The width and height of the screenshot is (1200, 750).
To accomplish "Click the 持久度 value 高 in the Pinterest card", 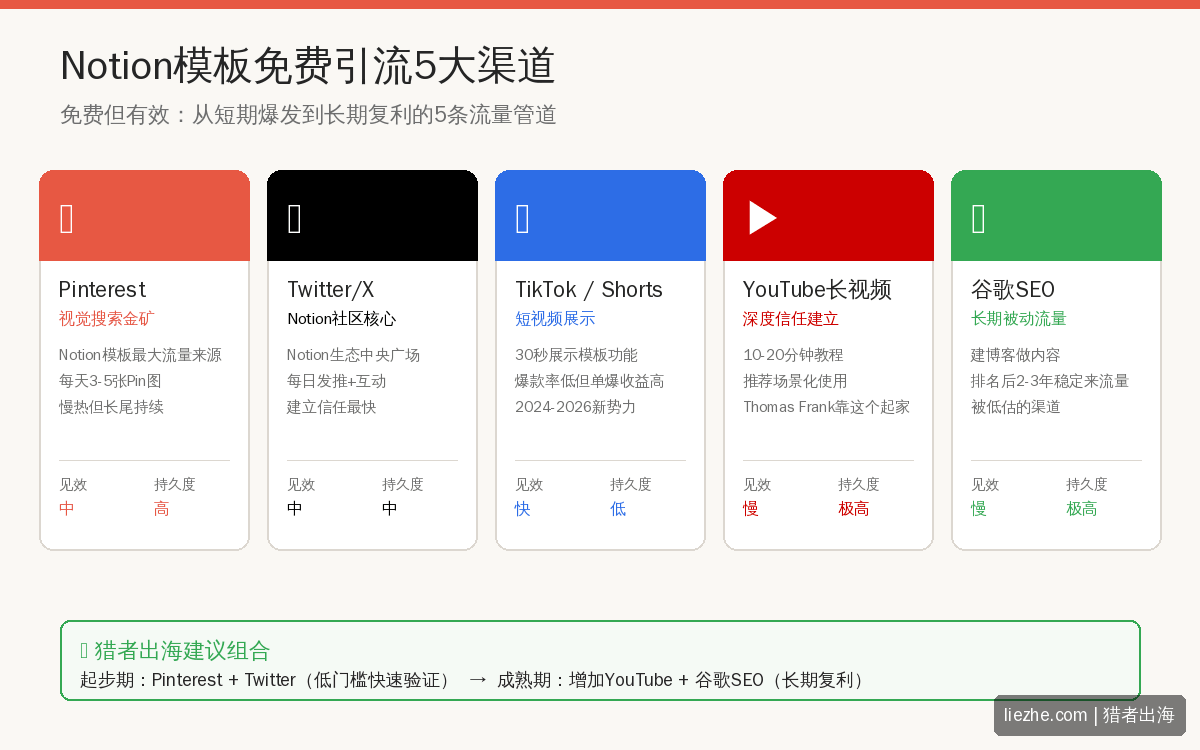I will [x=162, y=509].
